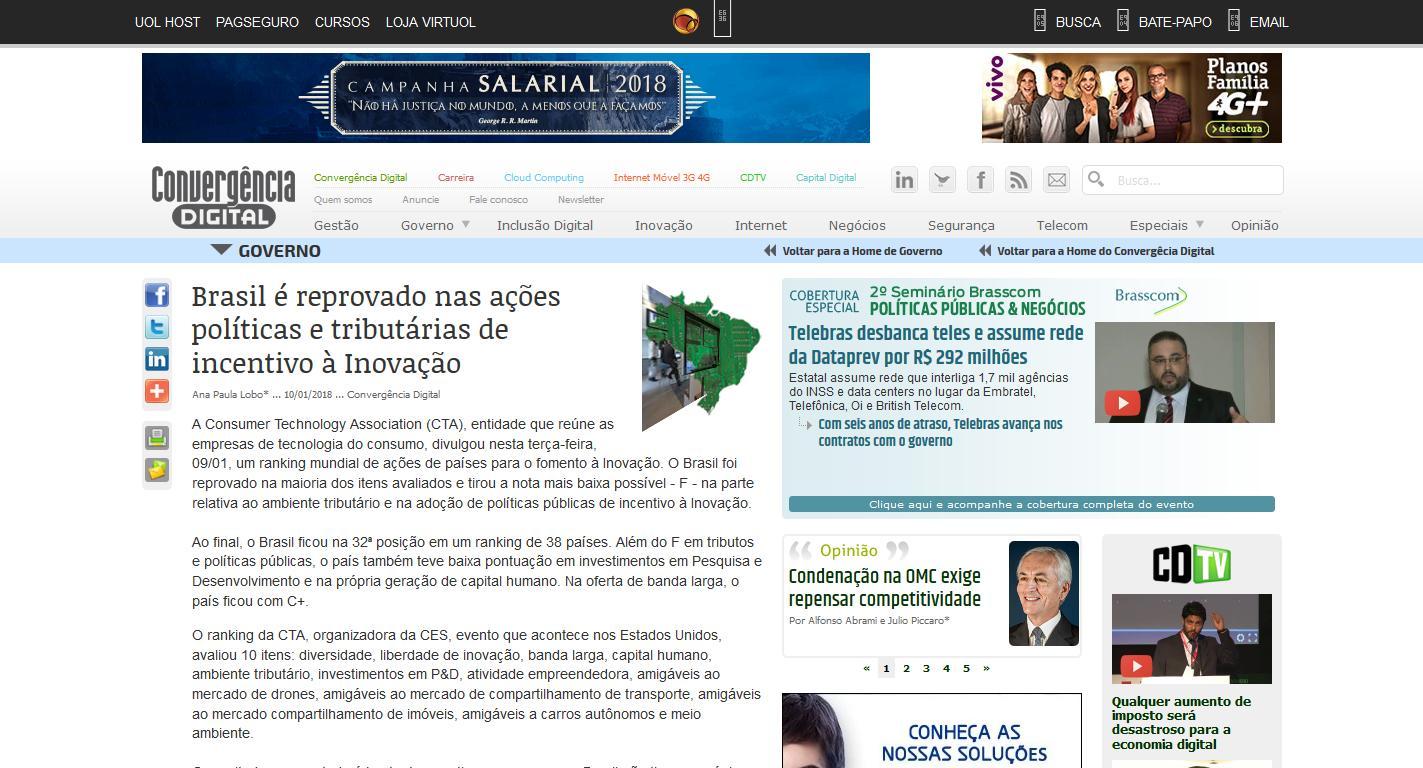Screen dimensions: 1423x768
Task: Click the CURSOS link in the top bar
Action: click(342, 22)
